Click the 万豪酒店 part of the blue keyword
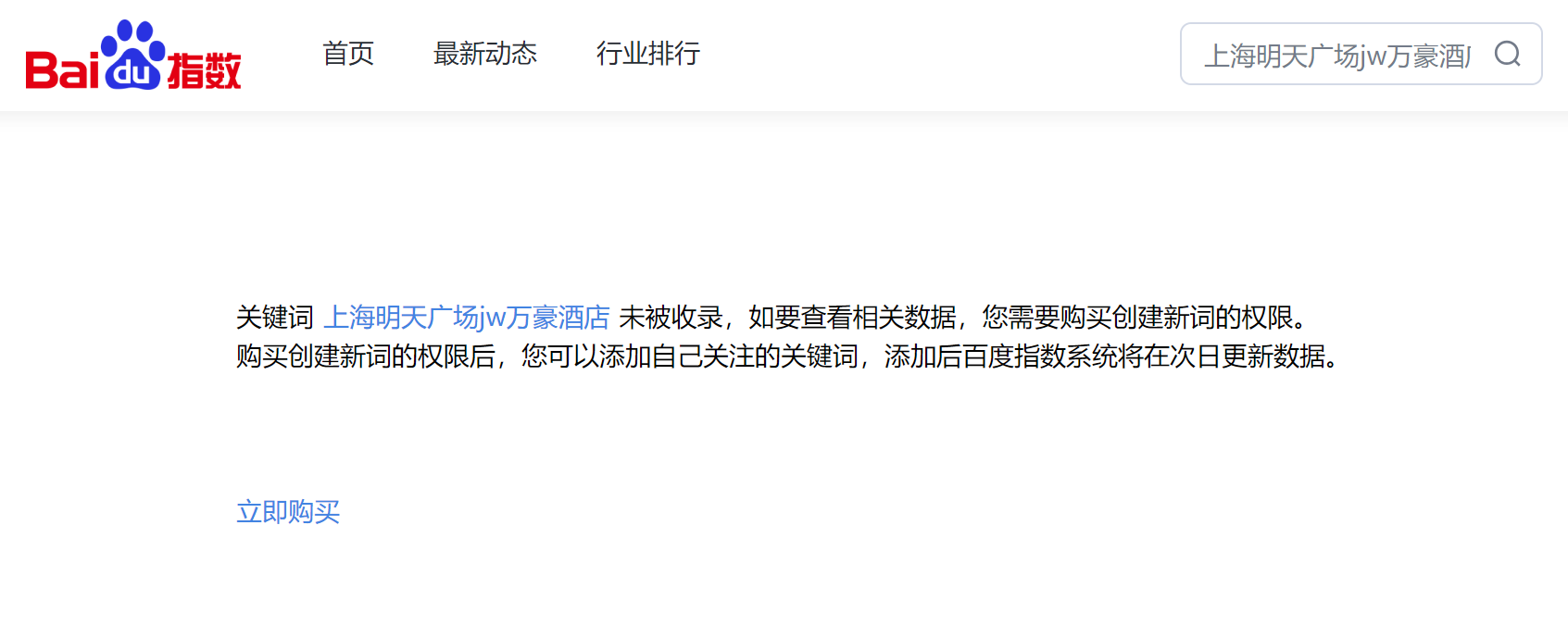The width and height of the screenshot is (1568, 638). (558, 318)
